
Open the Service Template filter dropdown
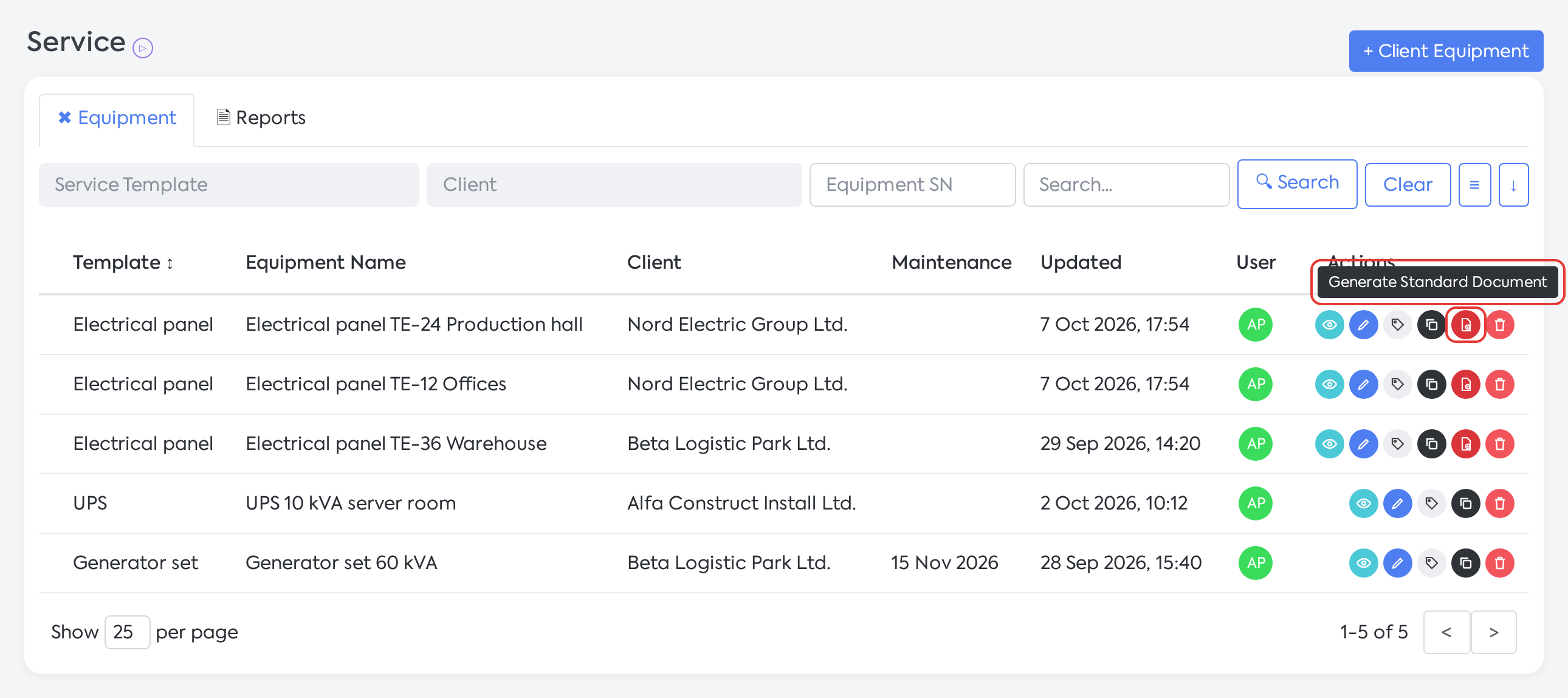[x=229, y=185]
